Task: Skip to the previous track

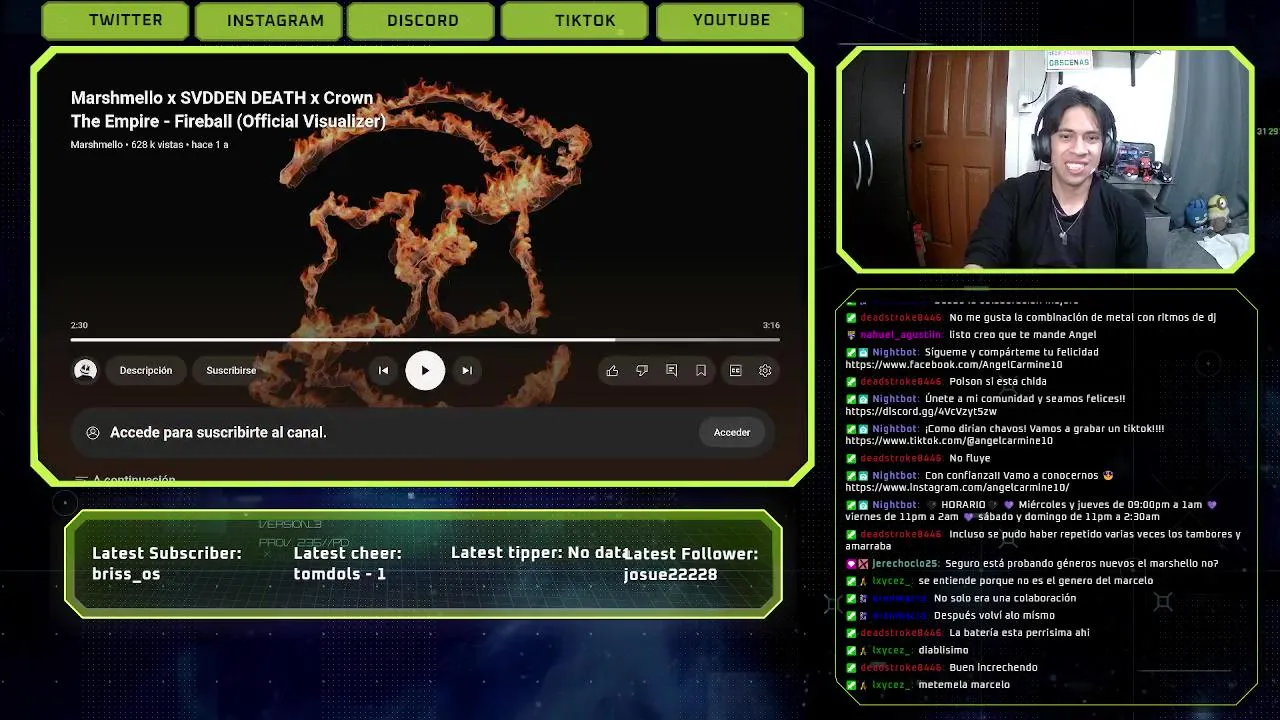Action: [x=383, y=370]
